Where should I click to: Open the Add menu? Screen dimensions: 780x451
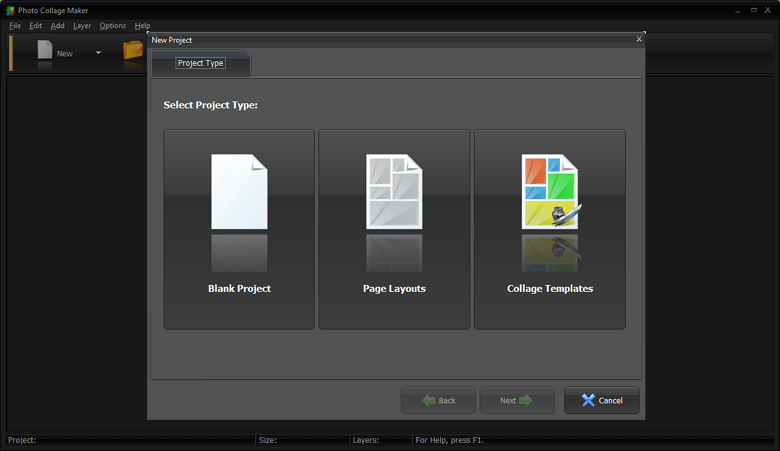click(58, 25)
